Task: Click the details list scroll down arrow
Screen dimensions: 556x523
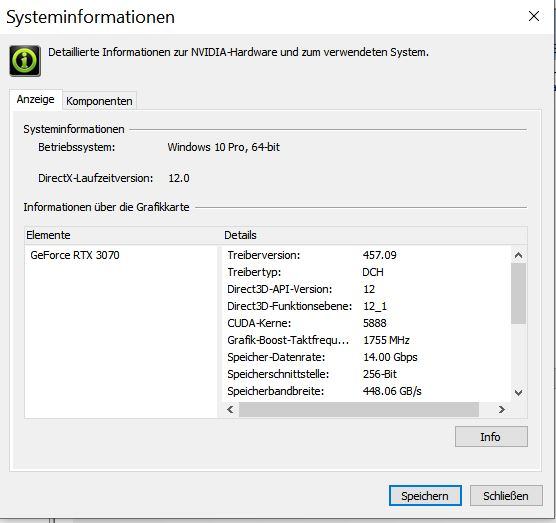Action: pyautogui.click(x=518, y=393)
